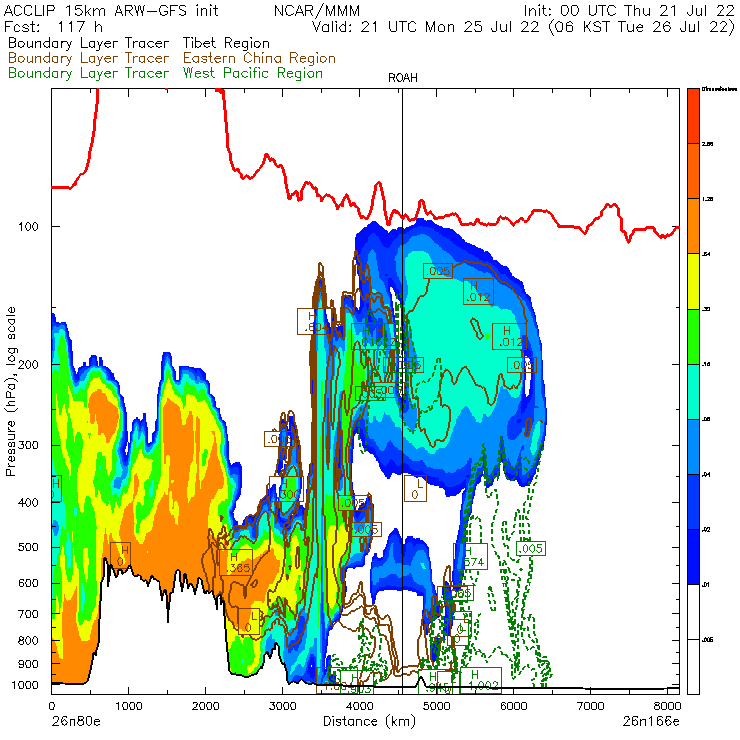Click the '8000' distance tick label
Viewport: 740px width, 740px height.
tap(667, 706)
